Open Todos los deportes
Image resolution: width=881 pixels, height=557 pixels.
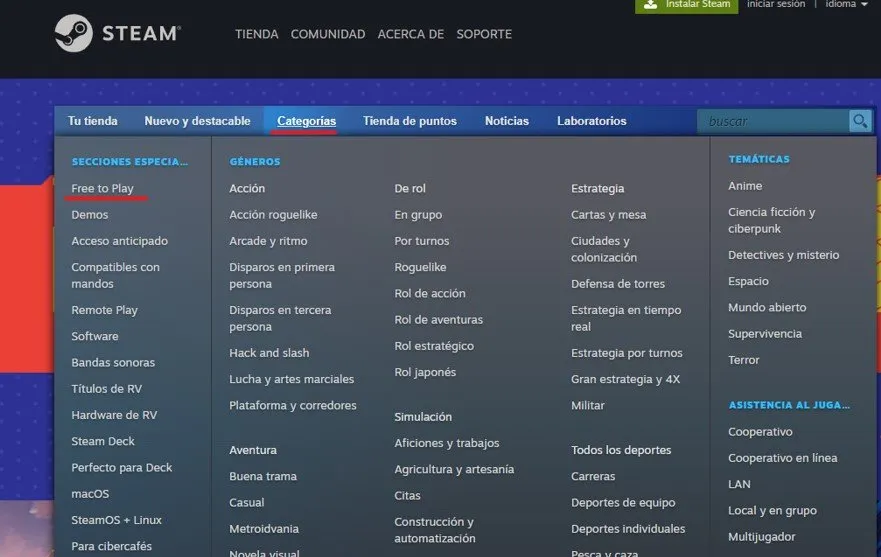621,450
